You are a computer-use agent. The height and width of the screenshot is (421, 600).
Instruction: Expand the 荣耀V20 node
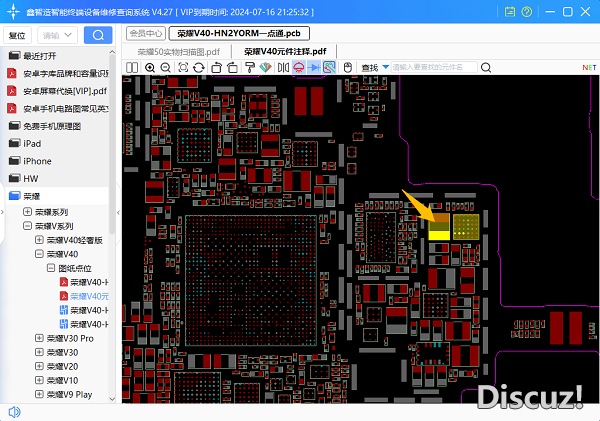coord(39,366)
